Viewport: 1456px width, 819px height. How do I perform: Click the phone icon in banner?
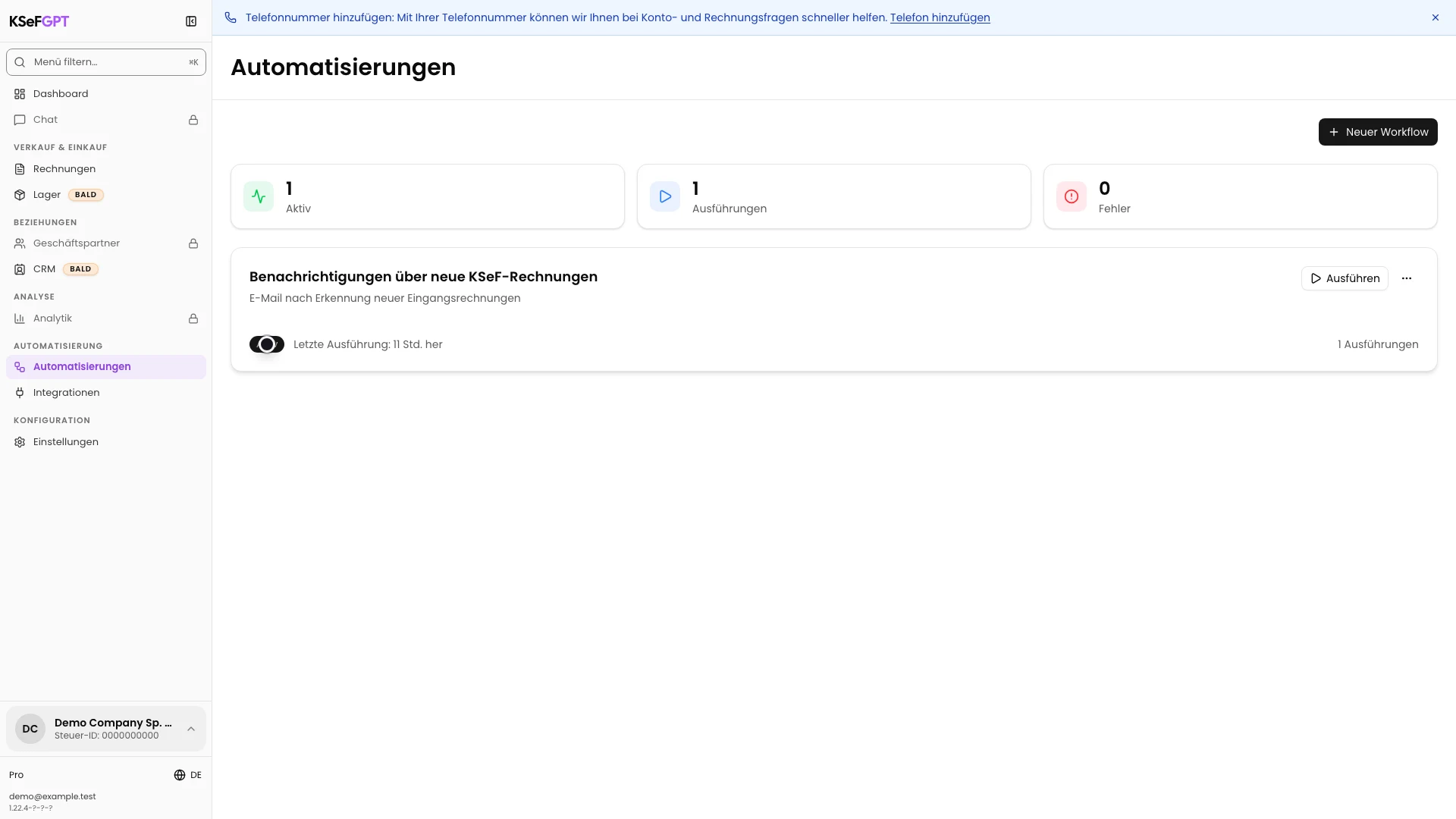(231, 17)
